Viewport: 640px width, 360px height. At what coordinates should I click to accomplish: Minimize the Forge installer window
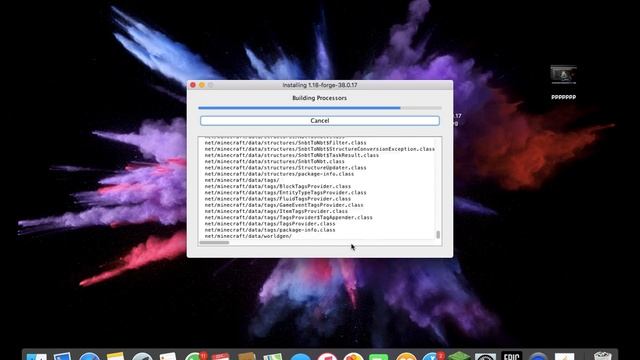coord(202,85)
